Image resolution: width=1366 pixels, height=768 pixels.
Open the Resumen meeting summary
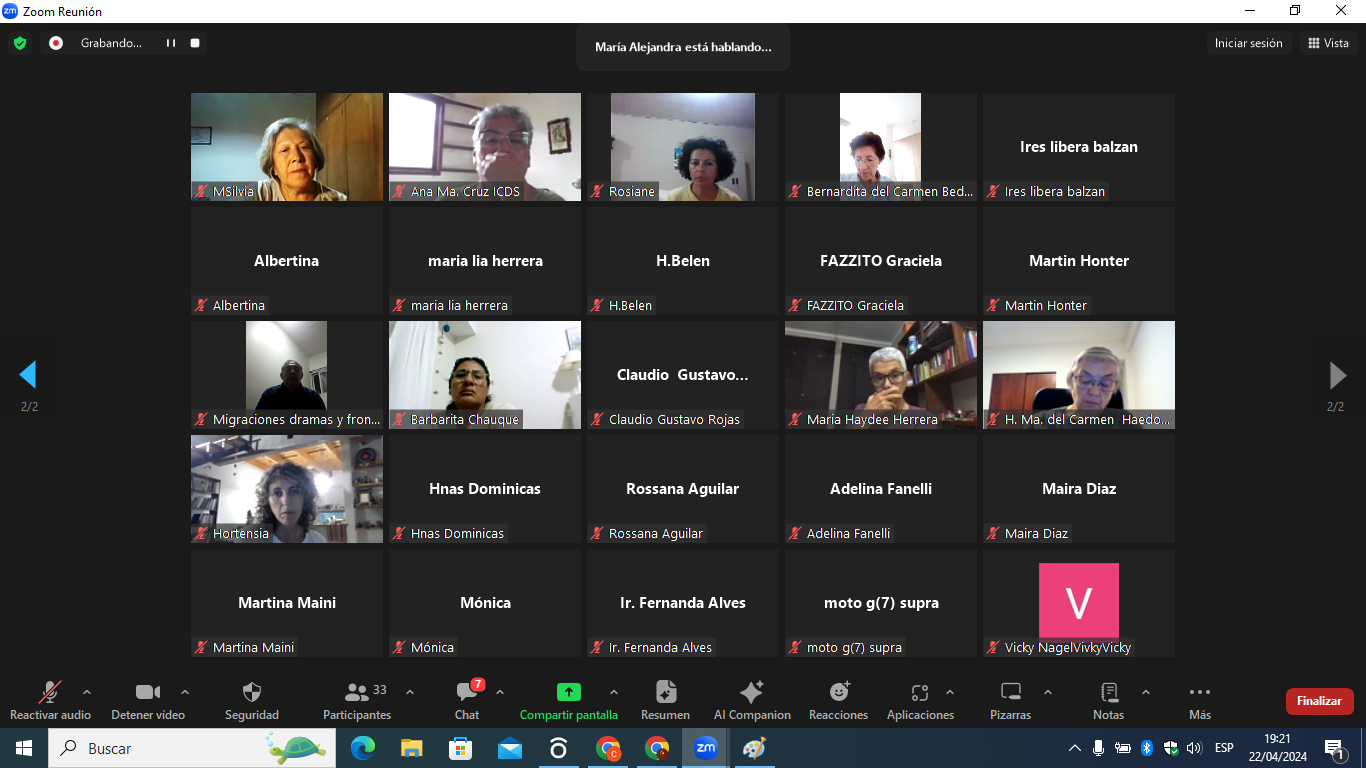click(x=666, y=701)
